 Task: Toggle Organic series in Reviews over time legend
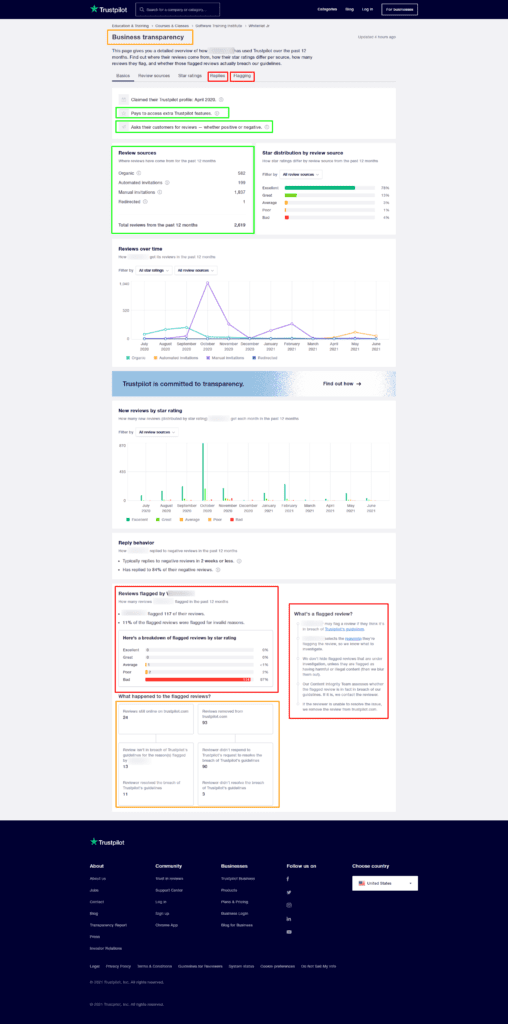pyautogui.click(x=136, y=358)
